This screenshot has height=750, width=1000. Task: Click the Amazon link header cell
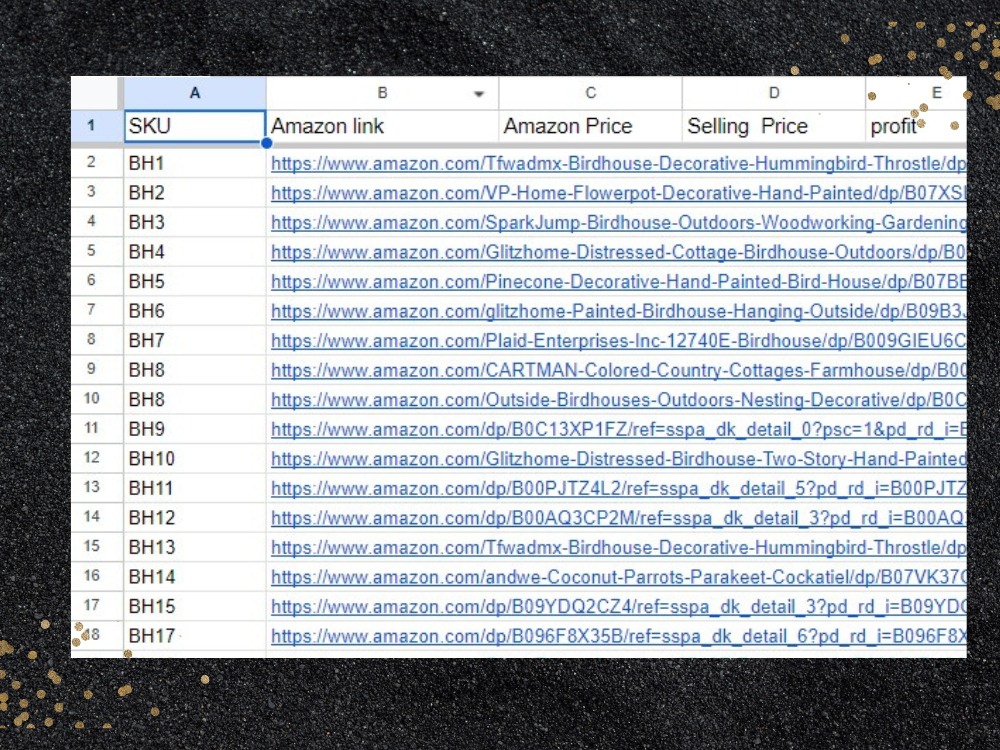(x=382, y=126)
